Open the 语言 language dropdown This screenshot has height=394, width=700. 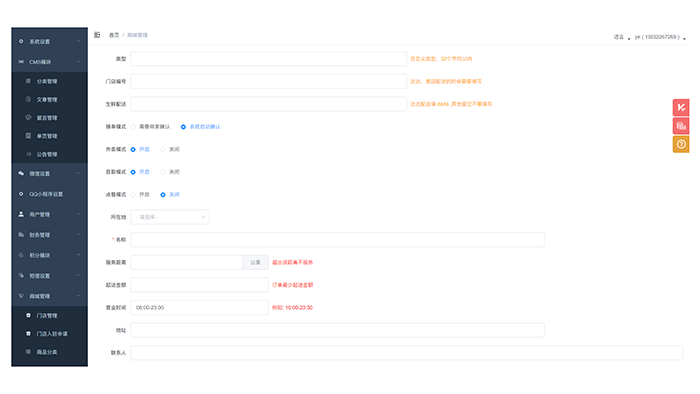621,37
